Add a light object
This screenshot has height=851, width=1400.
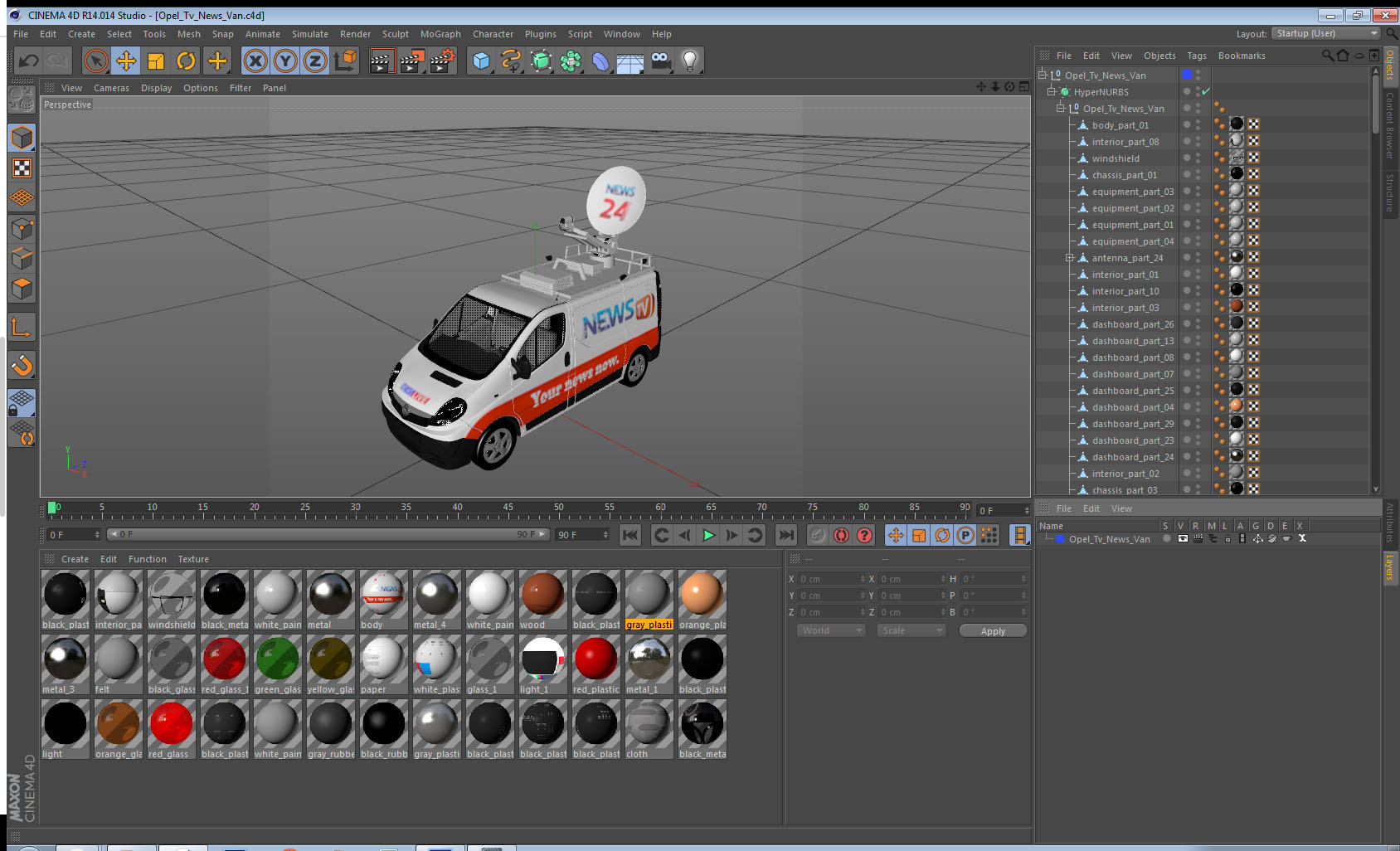click(x=690, y=61)
